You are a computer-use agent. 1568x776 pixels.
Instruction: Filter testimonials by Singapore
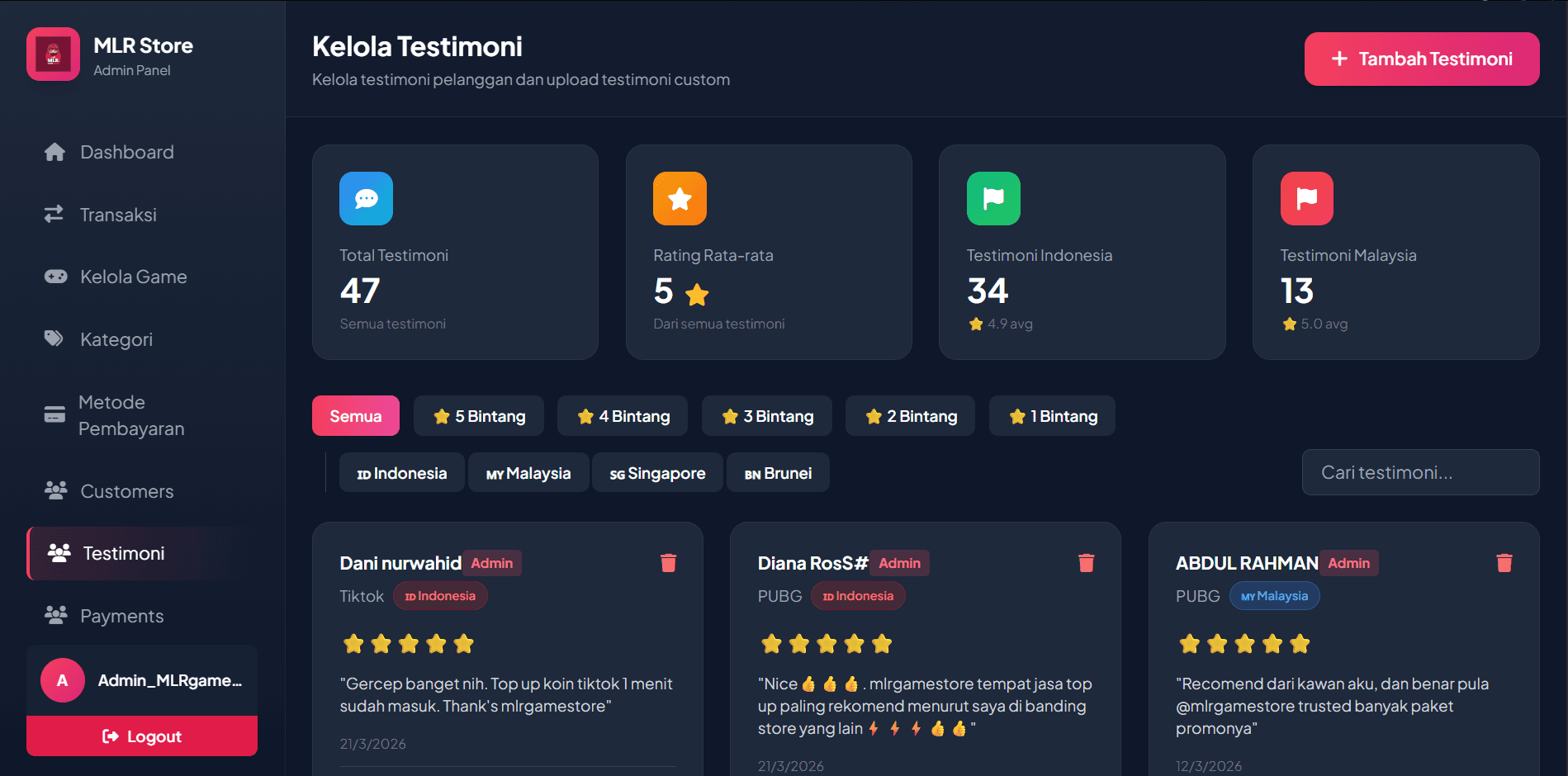pos(658,473)
